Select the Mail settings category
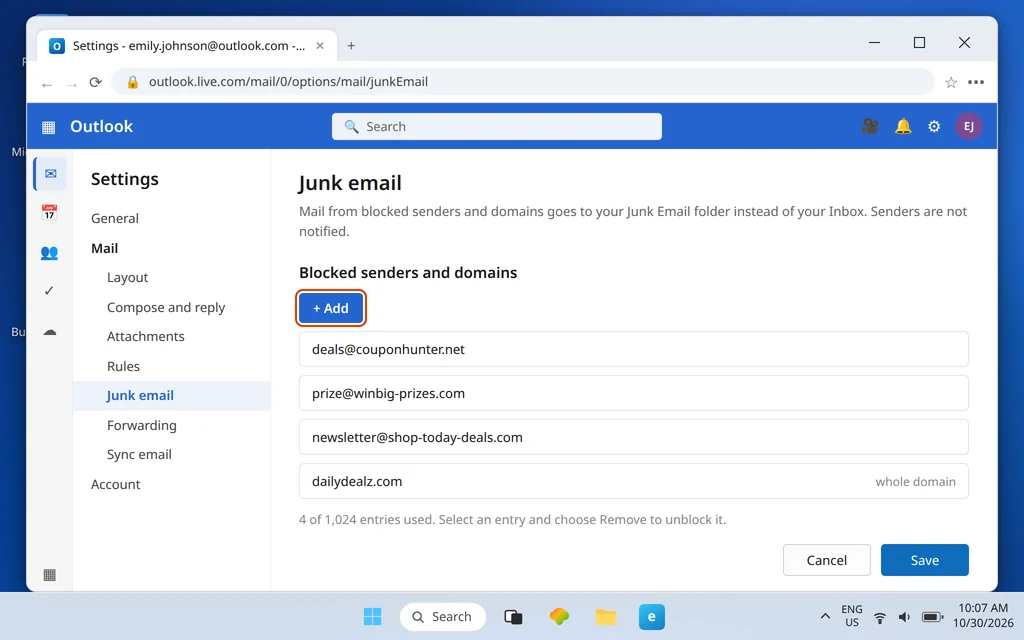1024x640 pixels. point(104,248)
